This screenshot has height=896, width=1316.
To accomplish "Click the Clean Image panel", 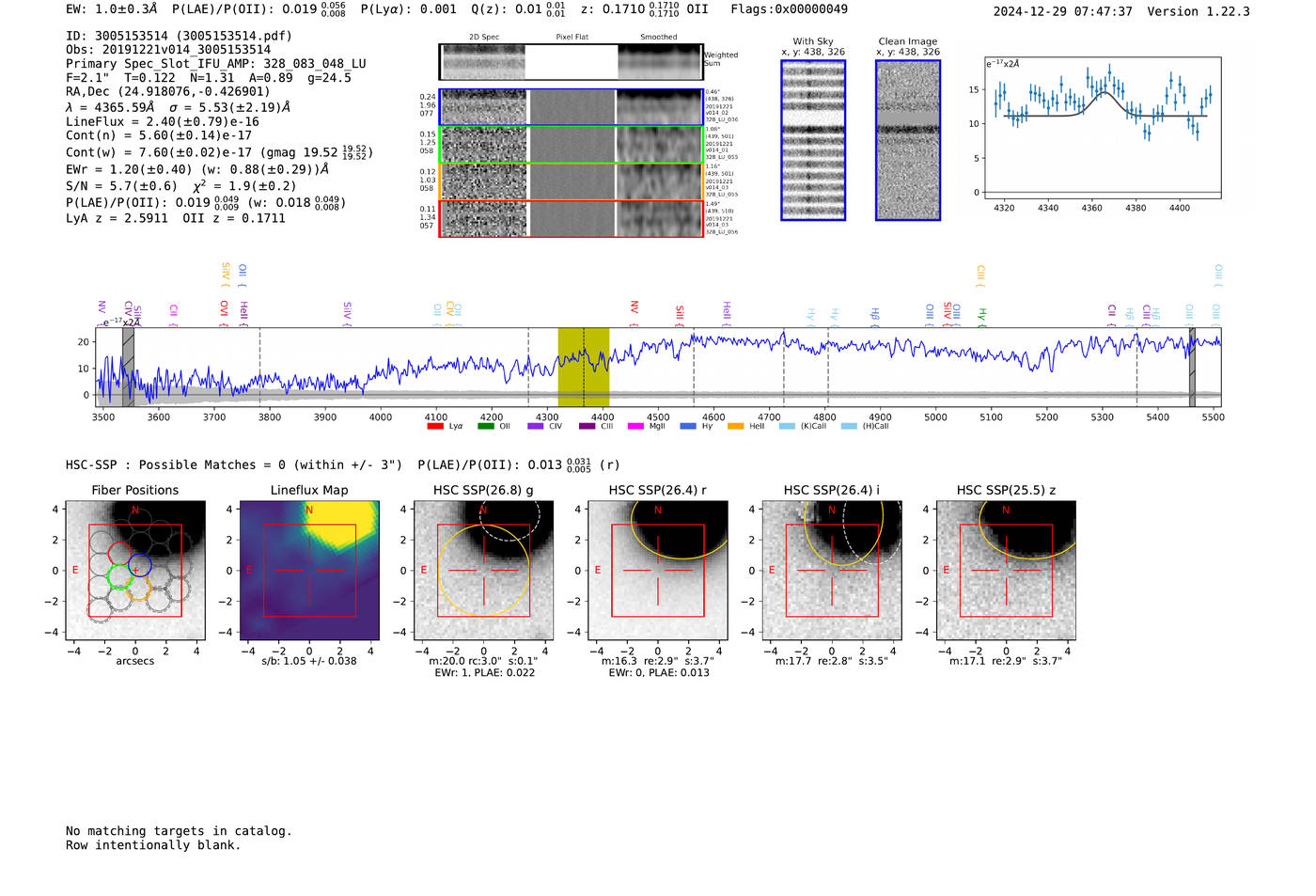I will tap(908, 140).
